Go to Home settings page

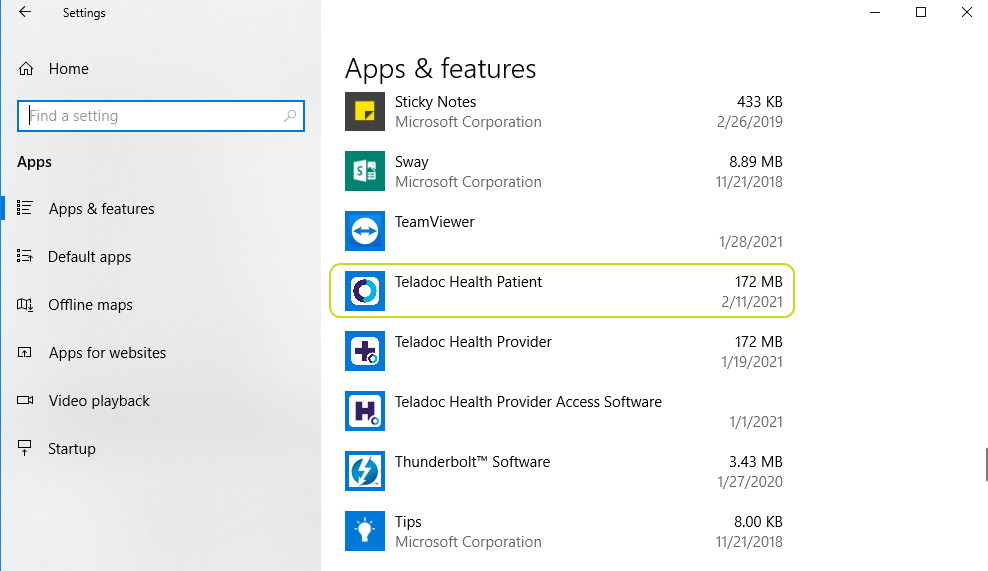coord(69,69)
